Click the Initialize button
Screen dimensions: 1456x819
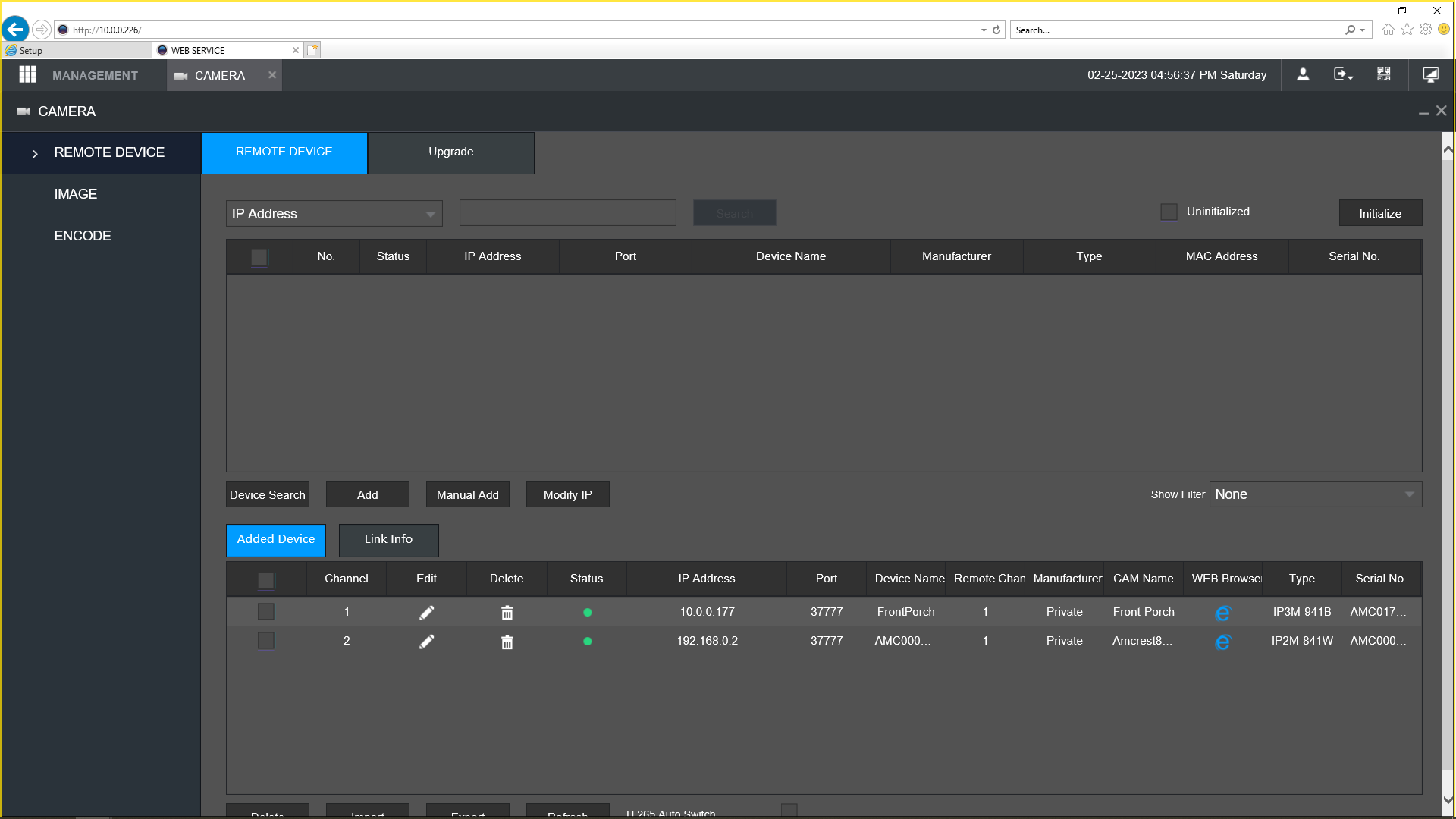click(x=1380, y=213)
